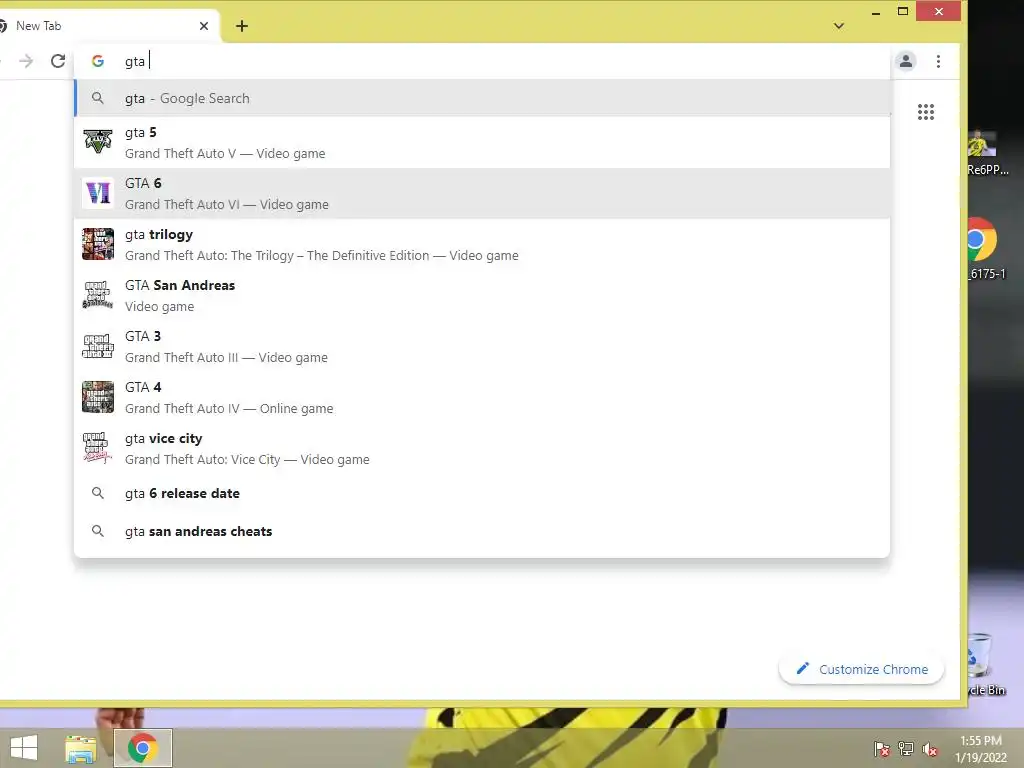Viewport: 1024px width, 768px height.
Task: Click the muted volume tray icon
Action: pos(930,749)
